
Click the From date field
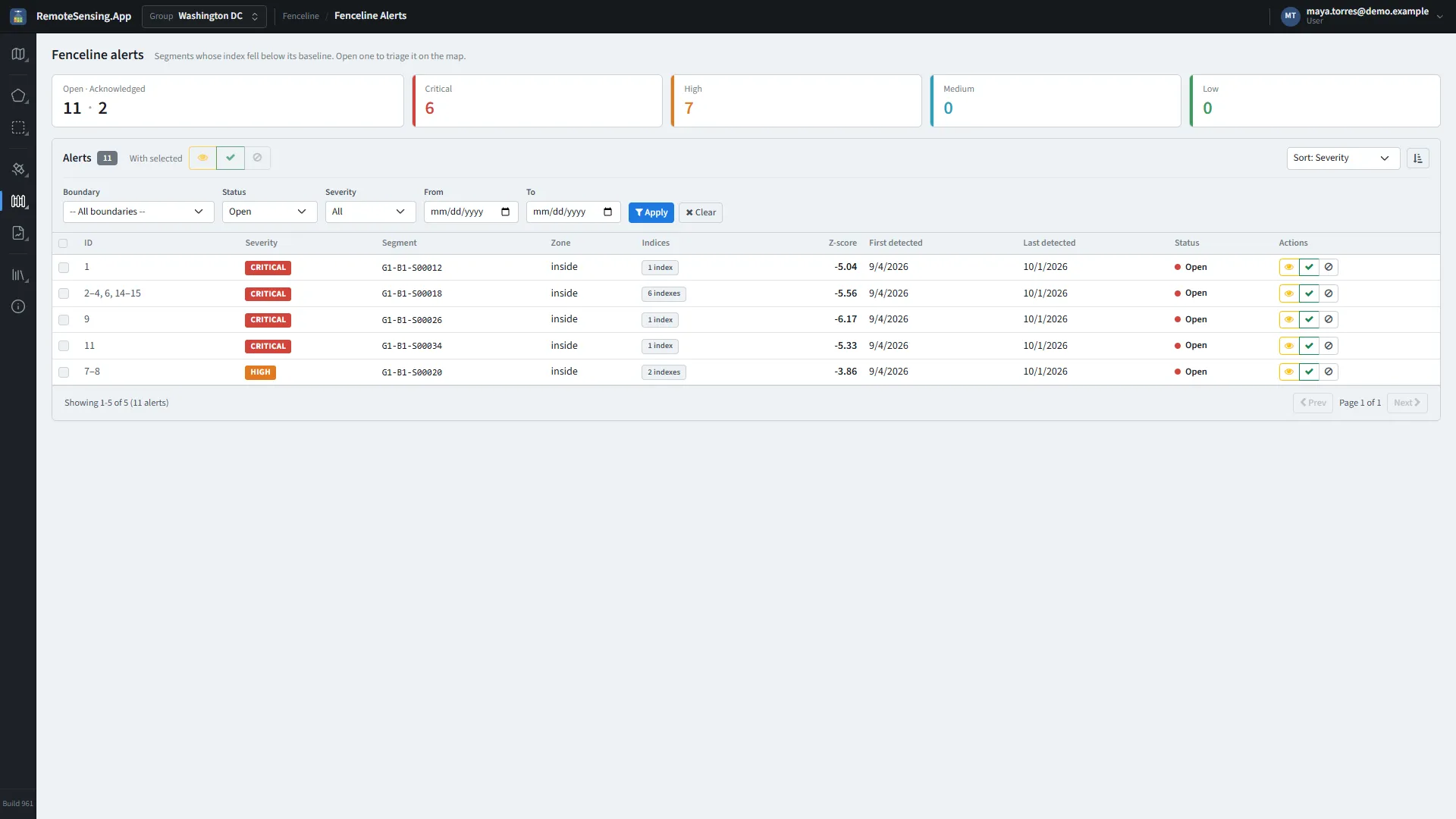pyautogui.click(x=471, y=212)
